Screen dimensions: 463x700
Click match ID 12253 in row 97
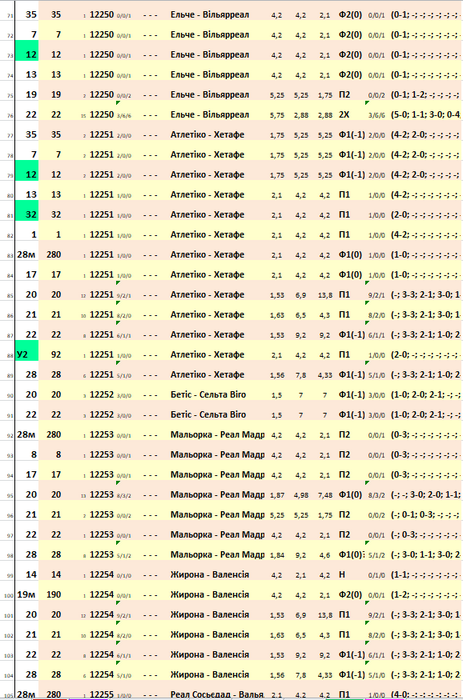point(102,535)
